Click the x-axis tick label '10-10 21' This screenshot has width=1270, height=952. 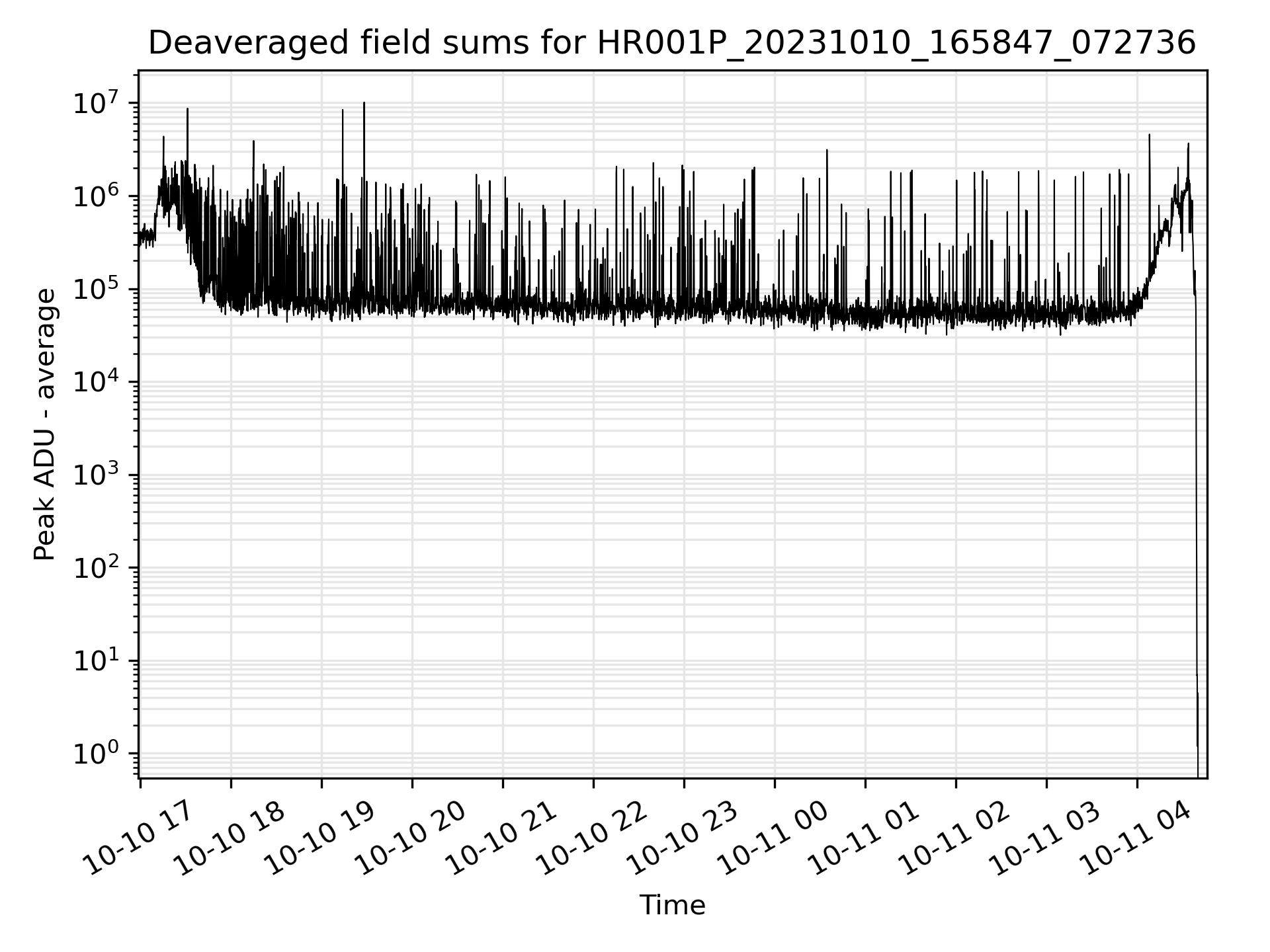click(x=502, y=837)
